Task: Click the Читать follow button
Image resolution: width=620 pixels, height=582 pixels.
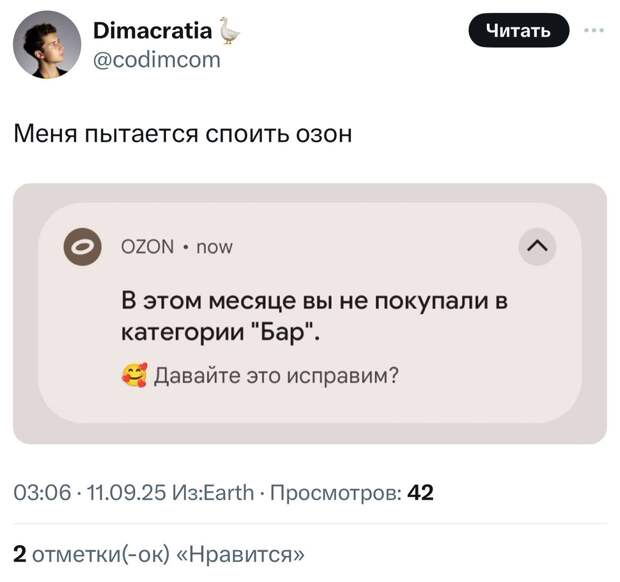Action: [x=519, y=30]
